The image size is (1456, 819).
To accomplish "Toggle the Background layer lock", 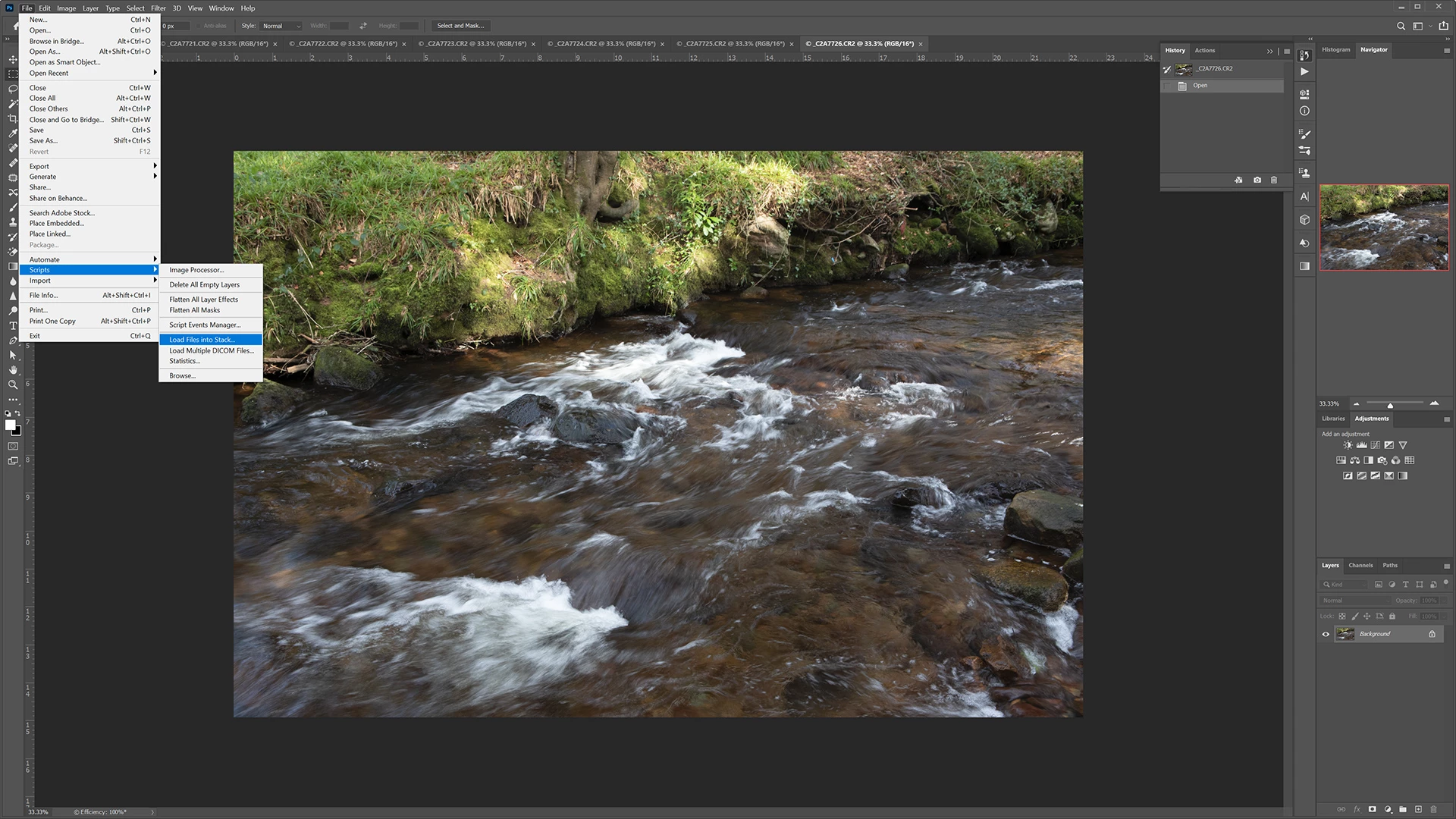I will coord(1432,634).
